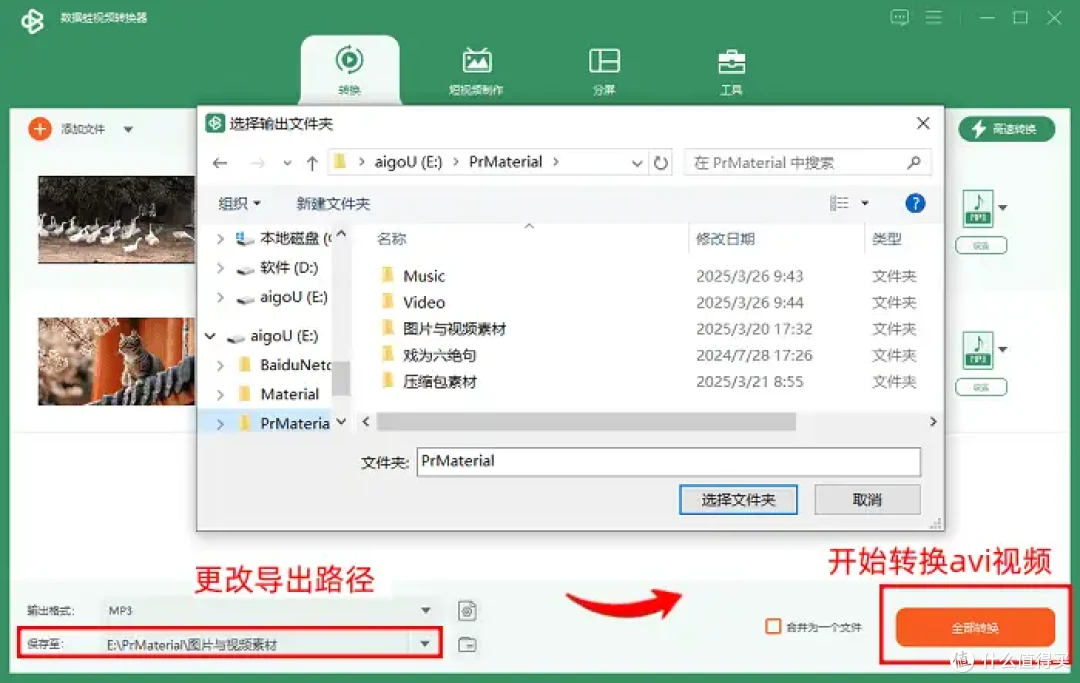The image size is (1080, 683).
Task: Open output folder icon beside save path
Action: (x=467, y=644)
